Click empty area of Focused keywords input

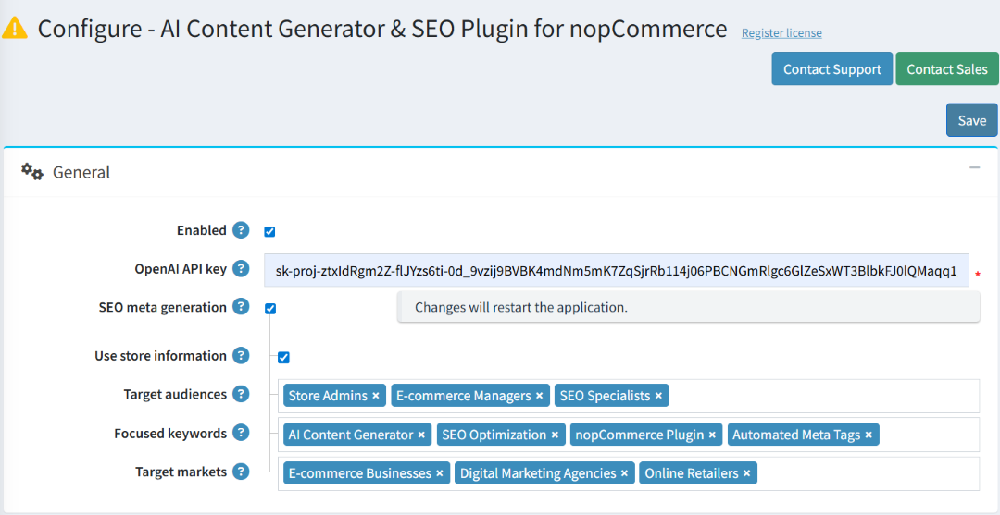point(928,435)
